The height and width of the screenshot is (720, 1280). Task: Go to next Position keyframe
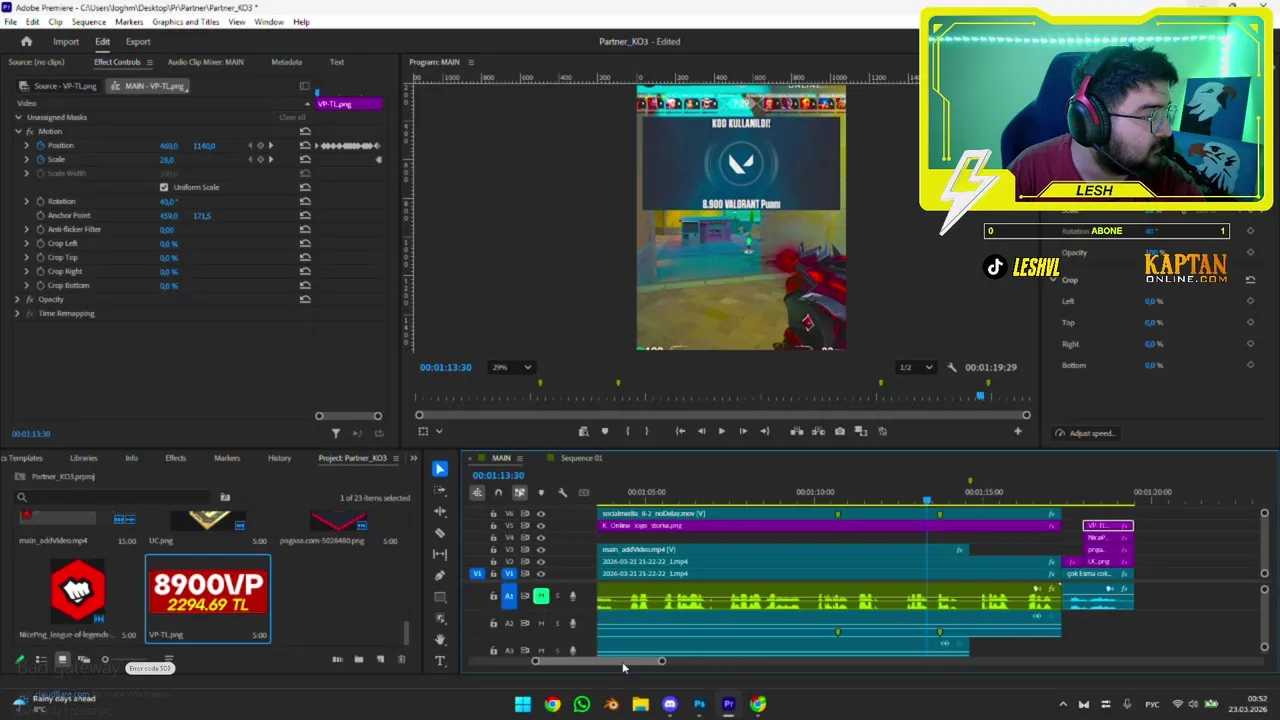pyautogui.click(x=270, y=145)
